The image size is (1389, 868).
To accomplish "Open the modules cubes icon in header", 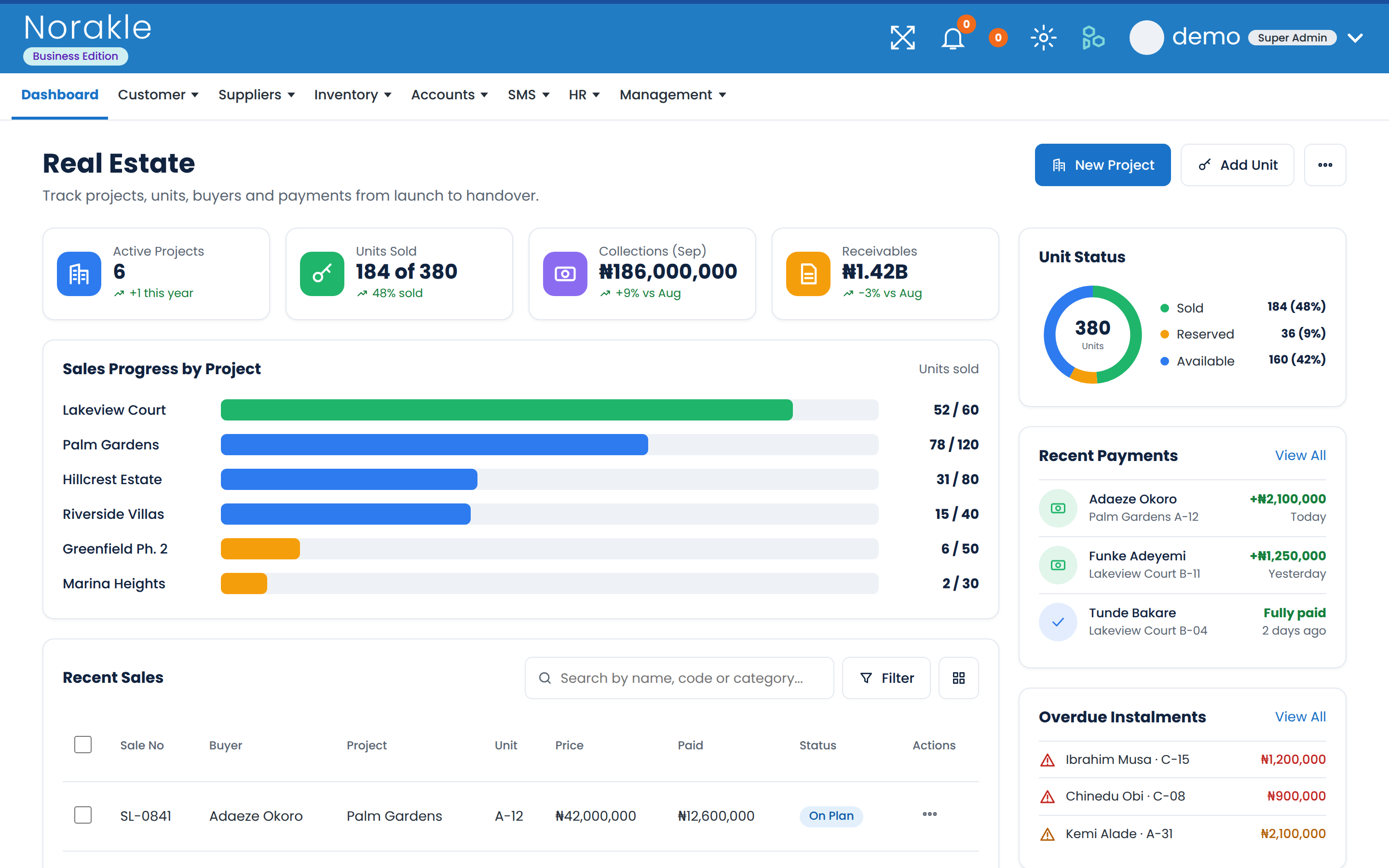I will click(x=1093, y=38).
